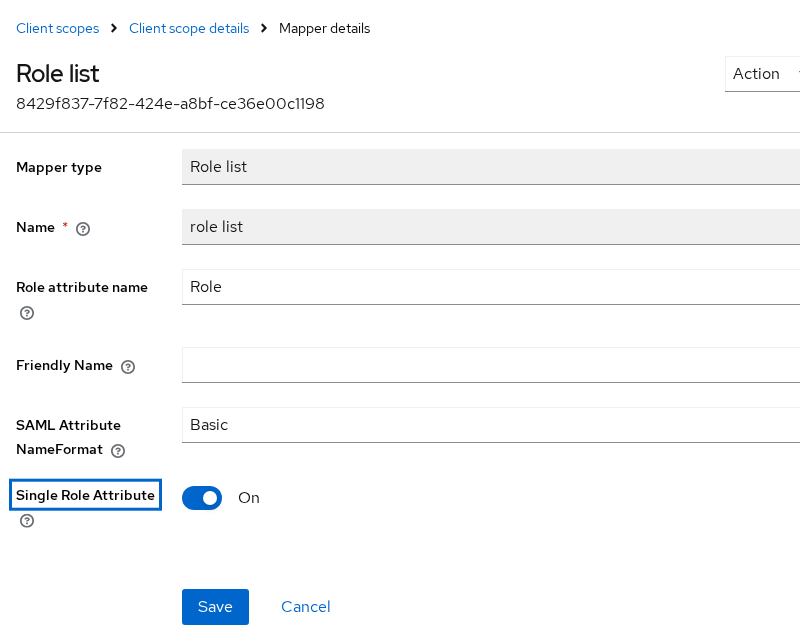The width and height of the screenshot is (800, 644).
Task: Open the SAML Attribute NameFormat dropdown
Action: 491,425
